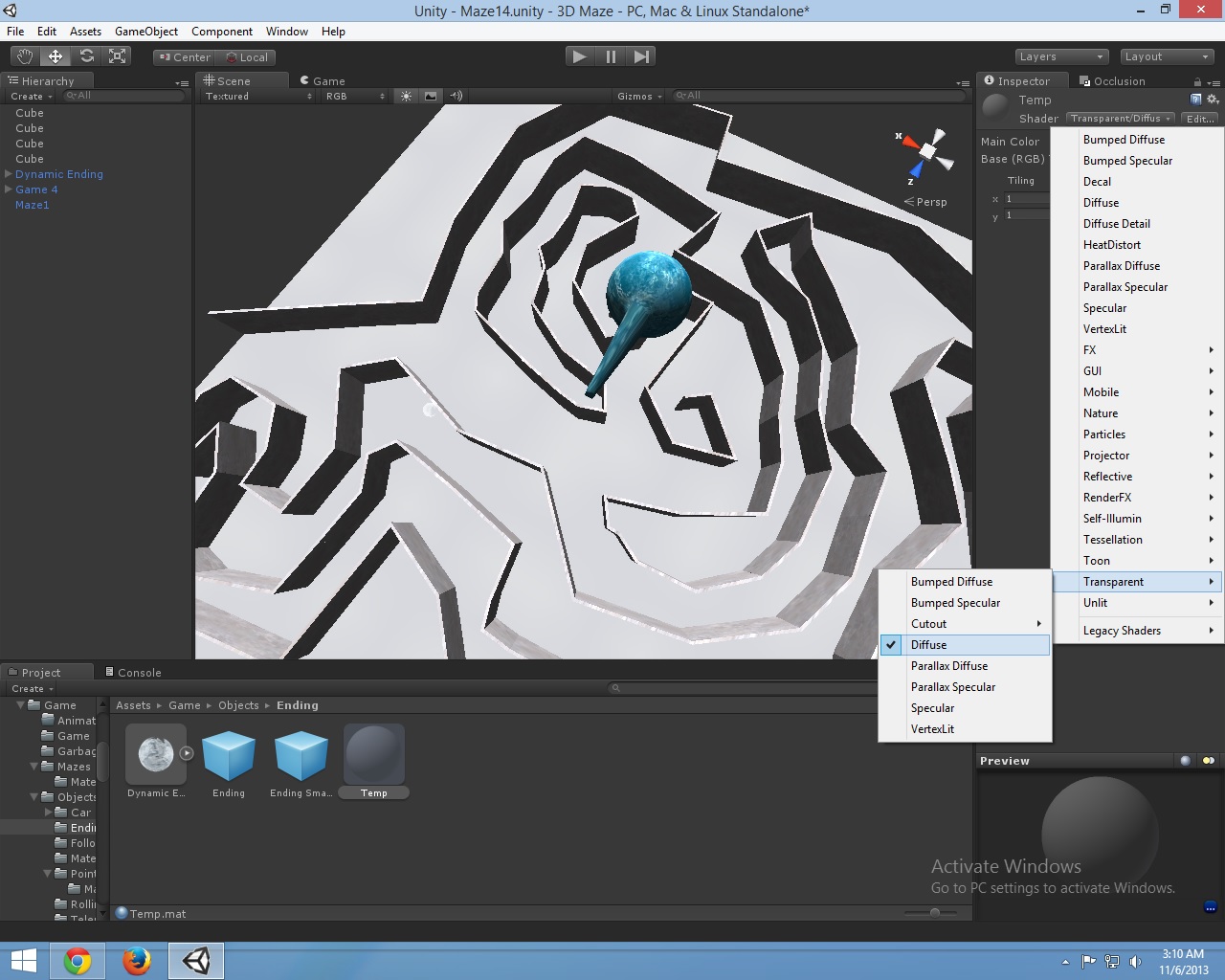Select the Scale tool
This screenshot has width=1225, height=980.
click(x=117, y=56)
